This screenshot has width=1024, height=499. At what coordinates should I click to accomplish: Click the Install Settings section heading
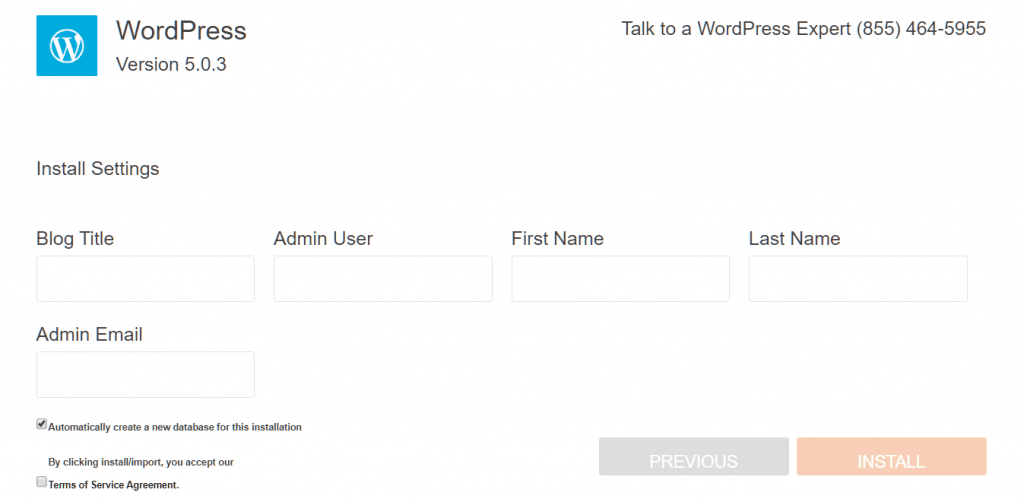98,169
